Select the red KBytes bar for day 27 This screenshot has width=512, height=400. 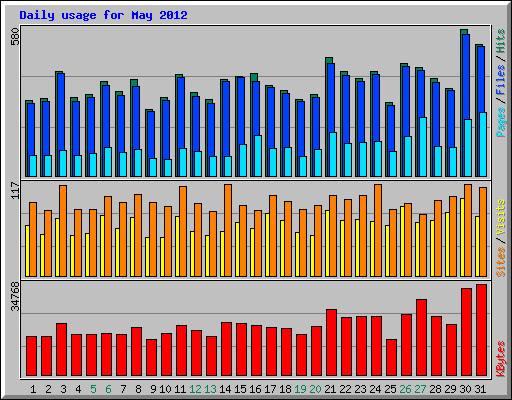point(421,337)
